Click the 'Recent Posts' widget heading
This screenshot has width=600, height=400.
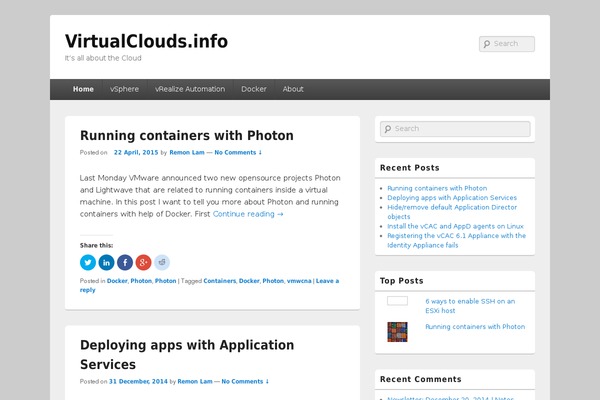tap(409, 168)
